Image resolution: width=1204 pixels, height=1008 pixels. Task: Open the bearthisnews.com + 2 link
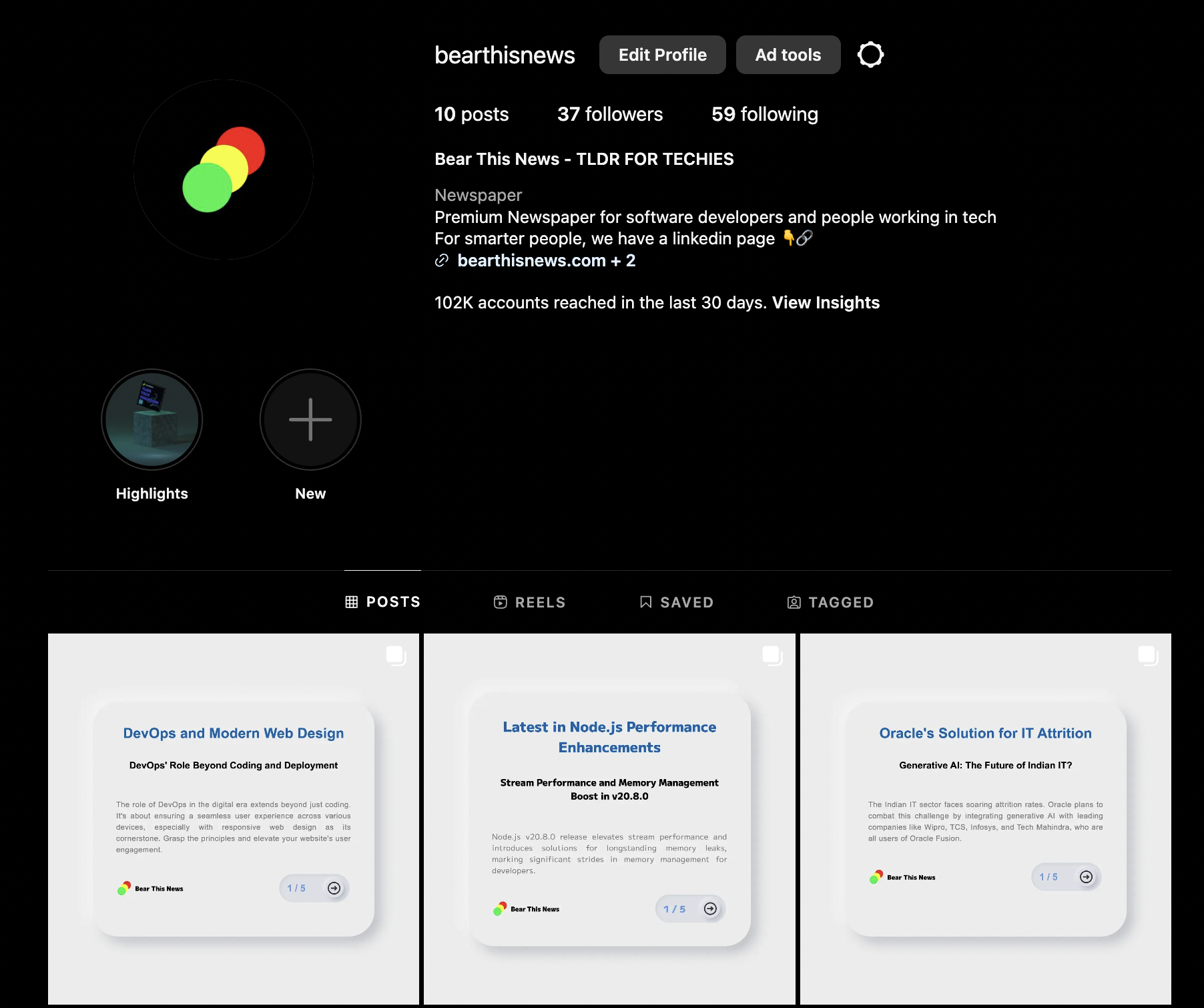(546, 260)
